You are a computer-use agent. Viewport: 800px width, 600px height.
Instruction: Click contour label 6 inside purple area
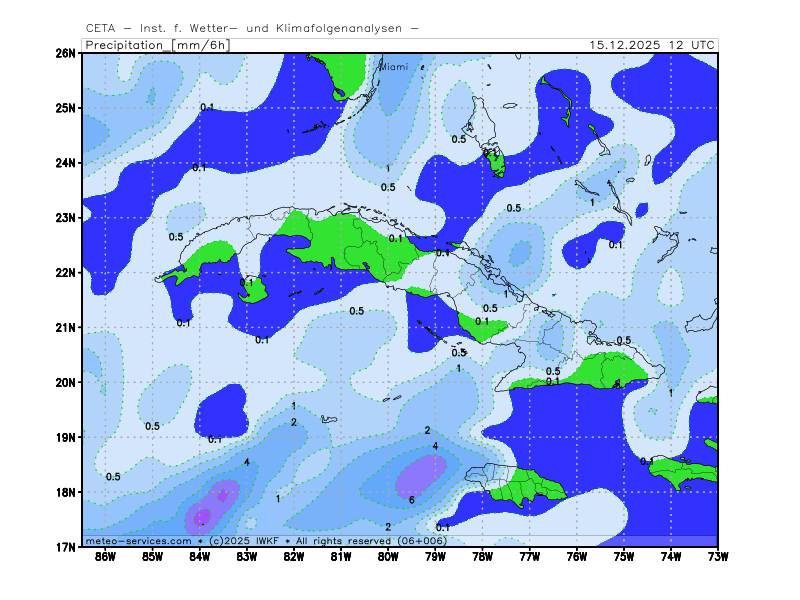[412, 499]
